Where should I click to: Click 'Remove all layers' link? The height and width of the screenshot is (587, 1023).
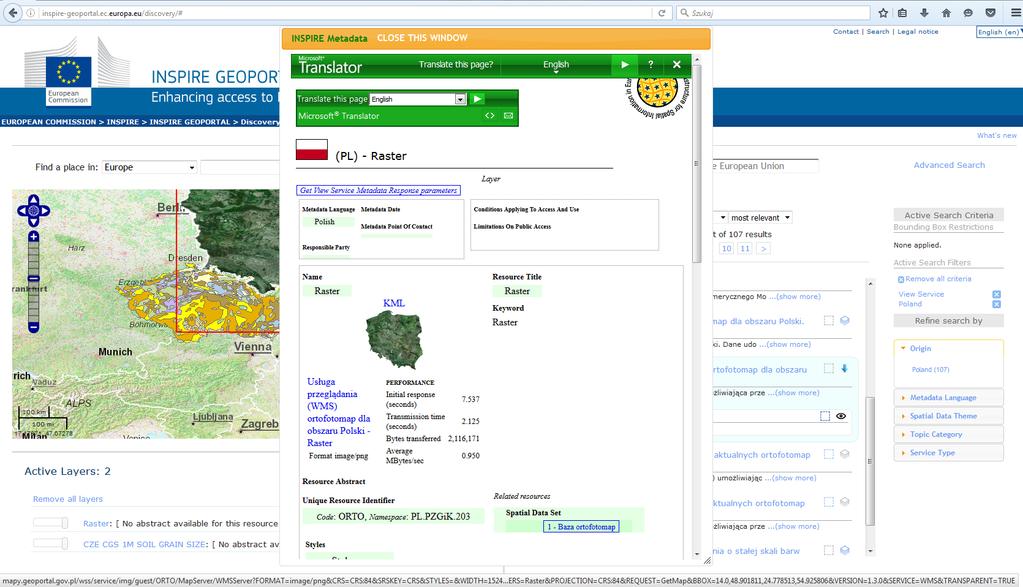(x=68, y=499)
